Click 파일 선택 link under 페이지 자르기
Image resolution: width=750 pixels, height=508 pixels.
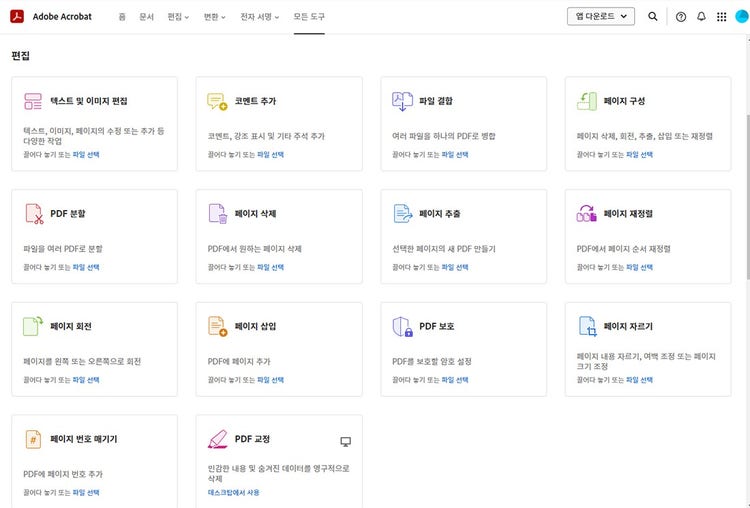(640, 380)
